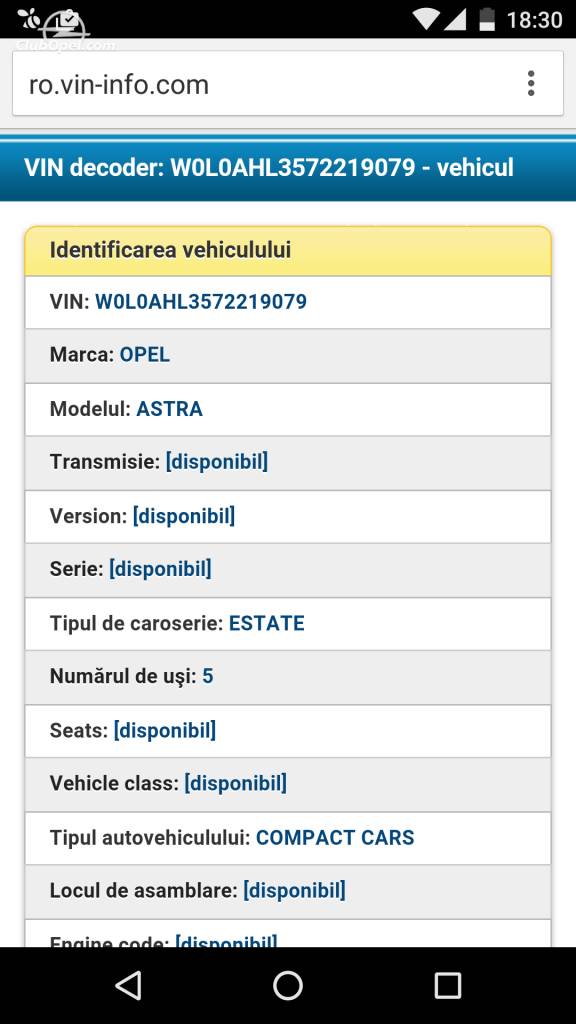Viewport: 576px width, 1024px height.
Task: Open the ASTRA model link
Action: tap(169, 409)
